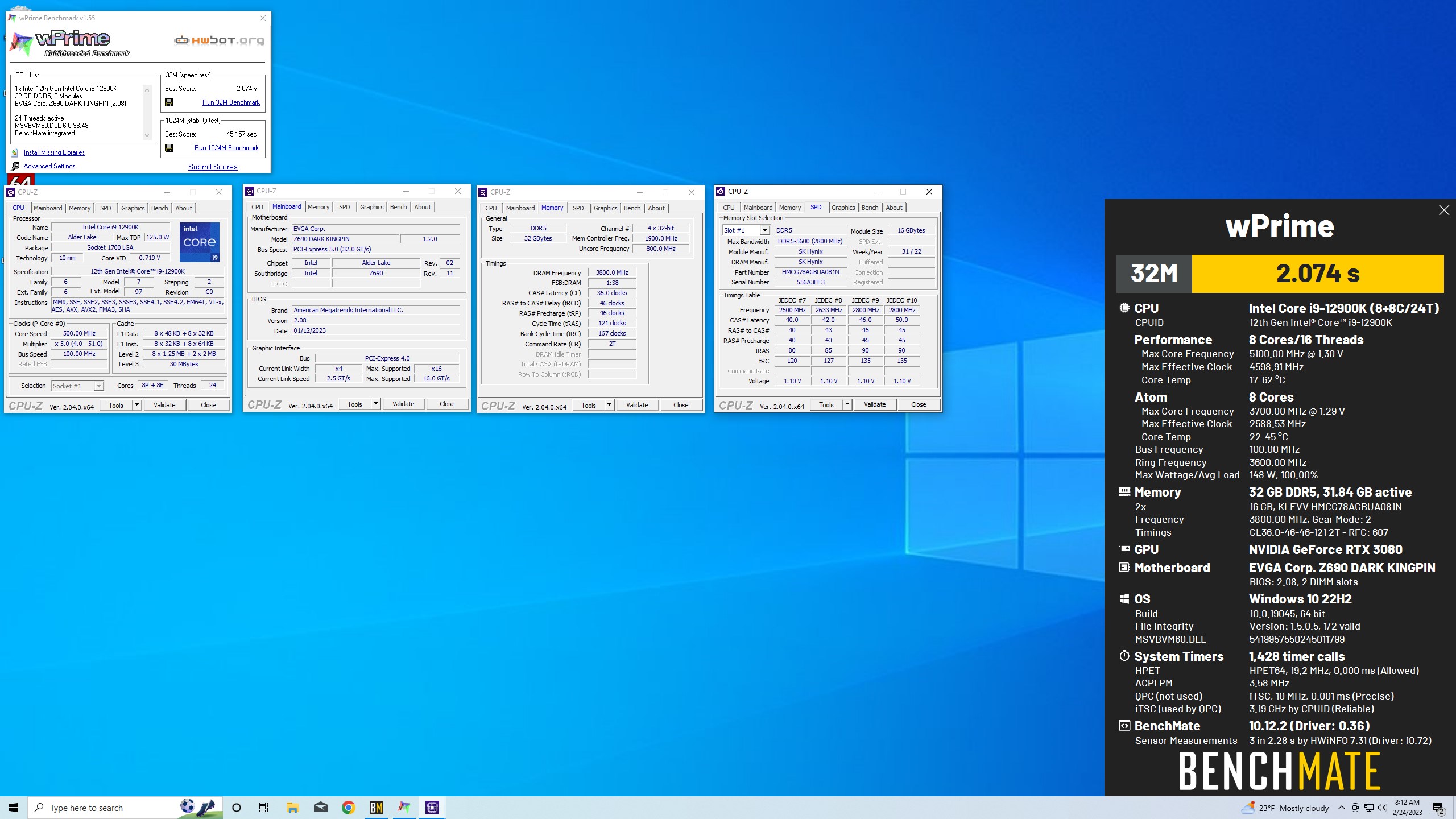Image resolution: width=1456 pixels, height=819 pixels.
Task: Open the Install Missing Libraries link
Action: pyautogui.click(x=54, y=152)
